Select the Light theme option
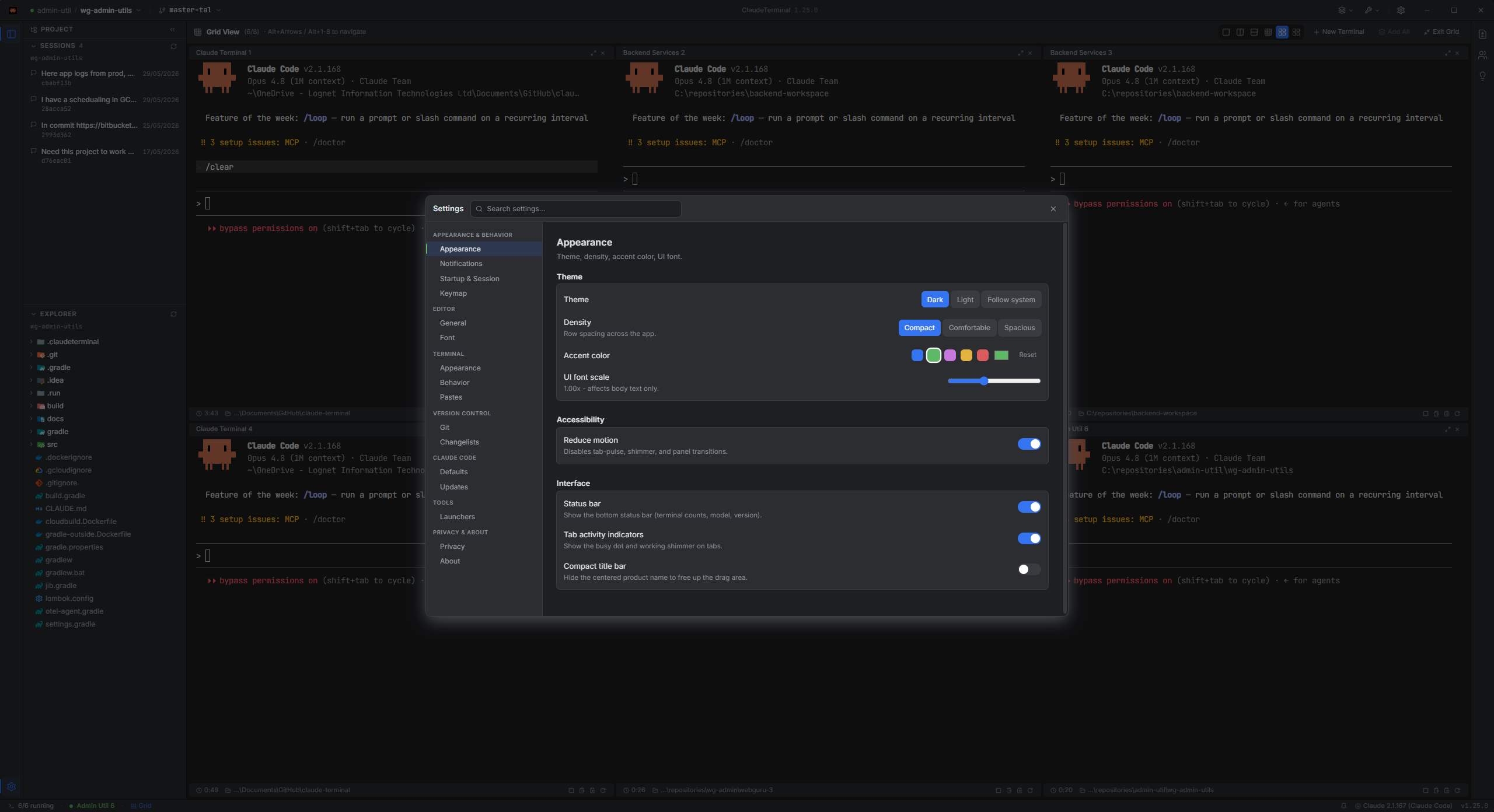The width and height of the screenshot is (1494, 812). coord(965,300)
